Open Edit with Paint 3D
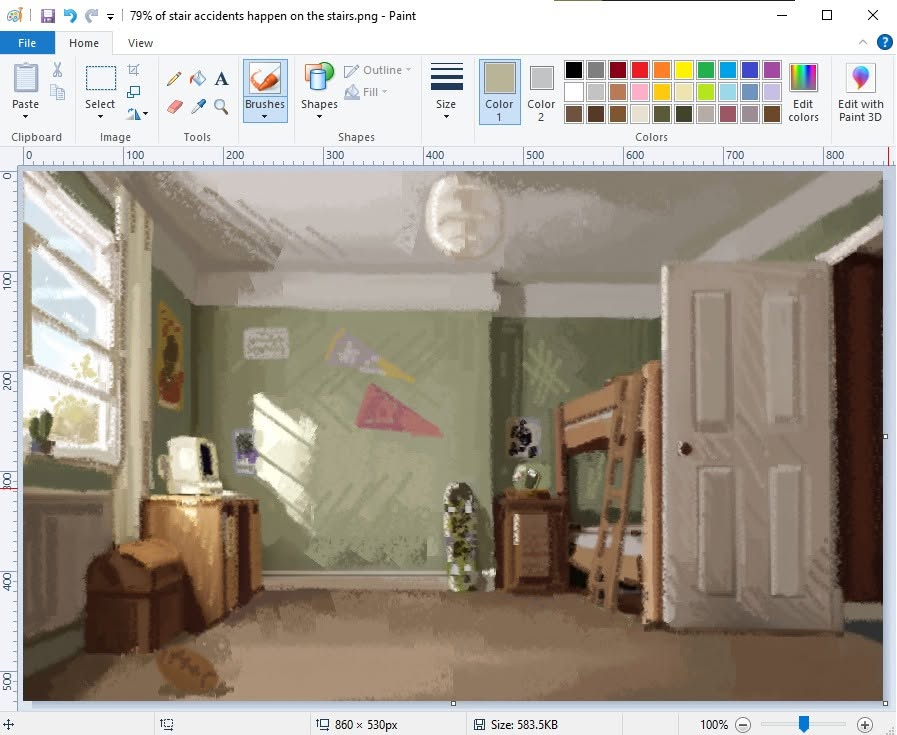Image resolution: width=897 pixels, height=735 pixels. pyautogui.click(x=860, y=93)
